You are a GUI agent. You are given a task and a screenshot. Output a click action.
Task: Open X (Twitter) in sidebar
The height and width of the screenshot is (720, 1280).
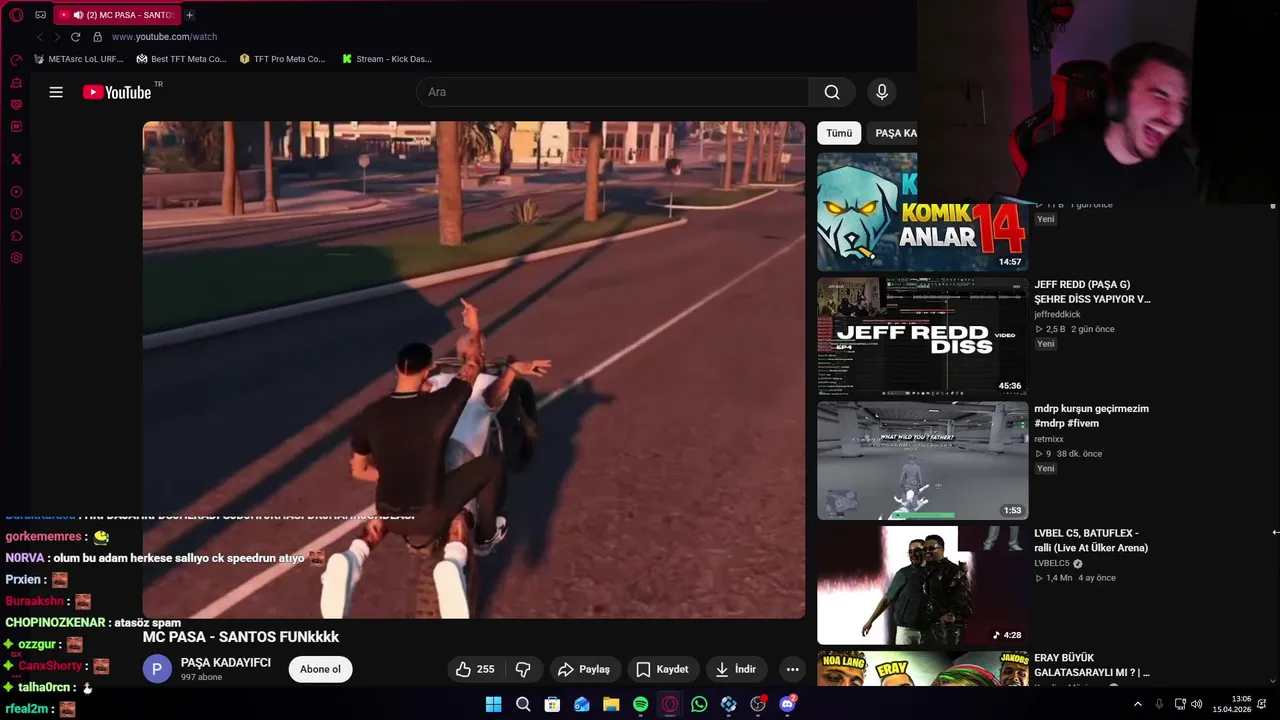tap(16, 159)
